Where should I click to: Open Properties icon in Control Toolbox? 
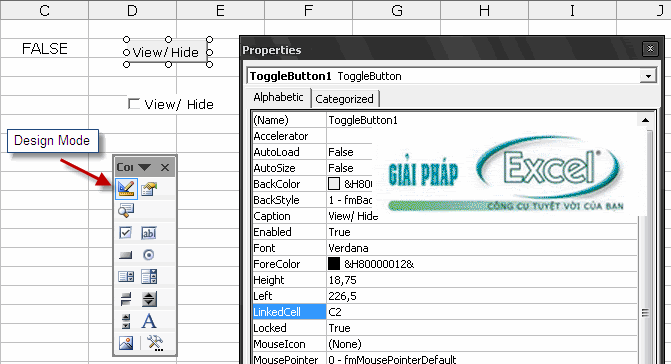tap(149, 189)
